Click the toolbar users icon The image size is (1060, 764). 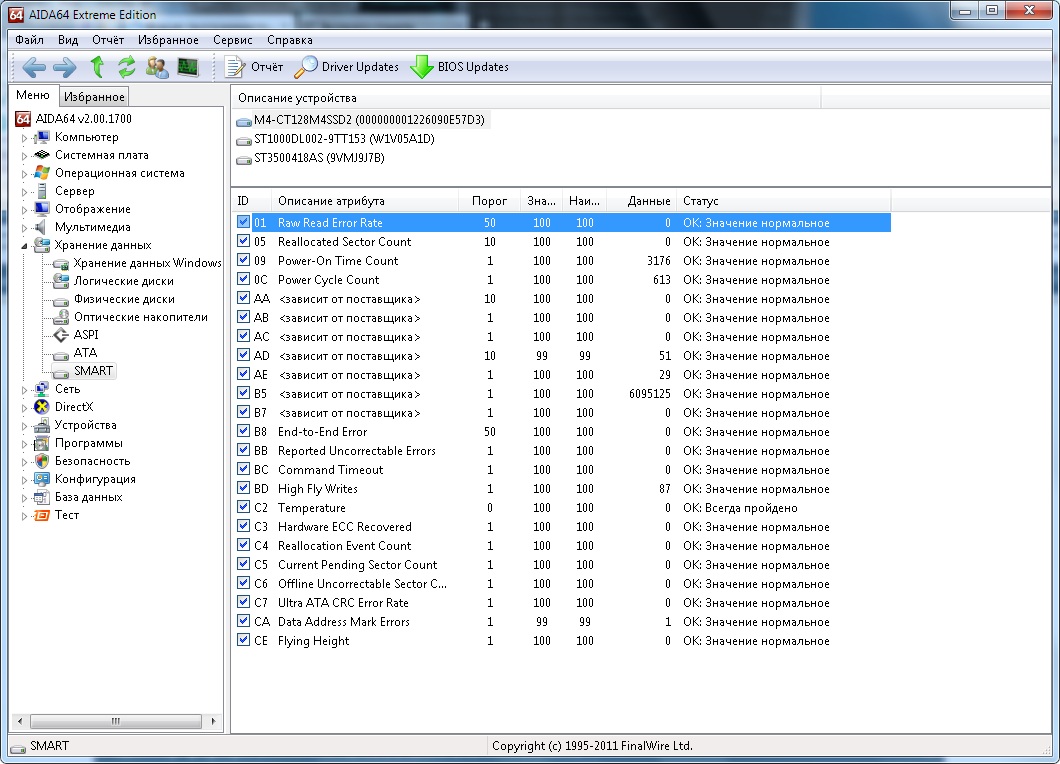coord(157,67)
